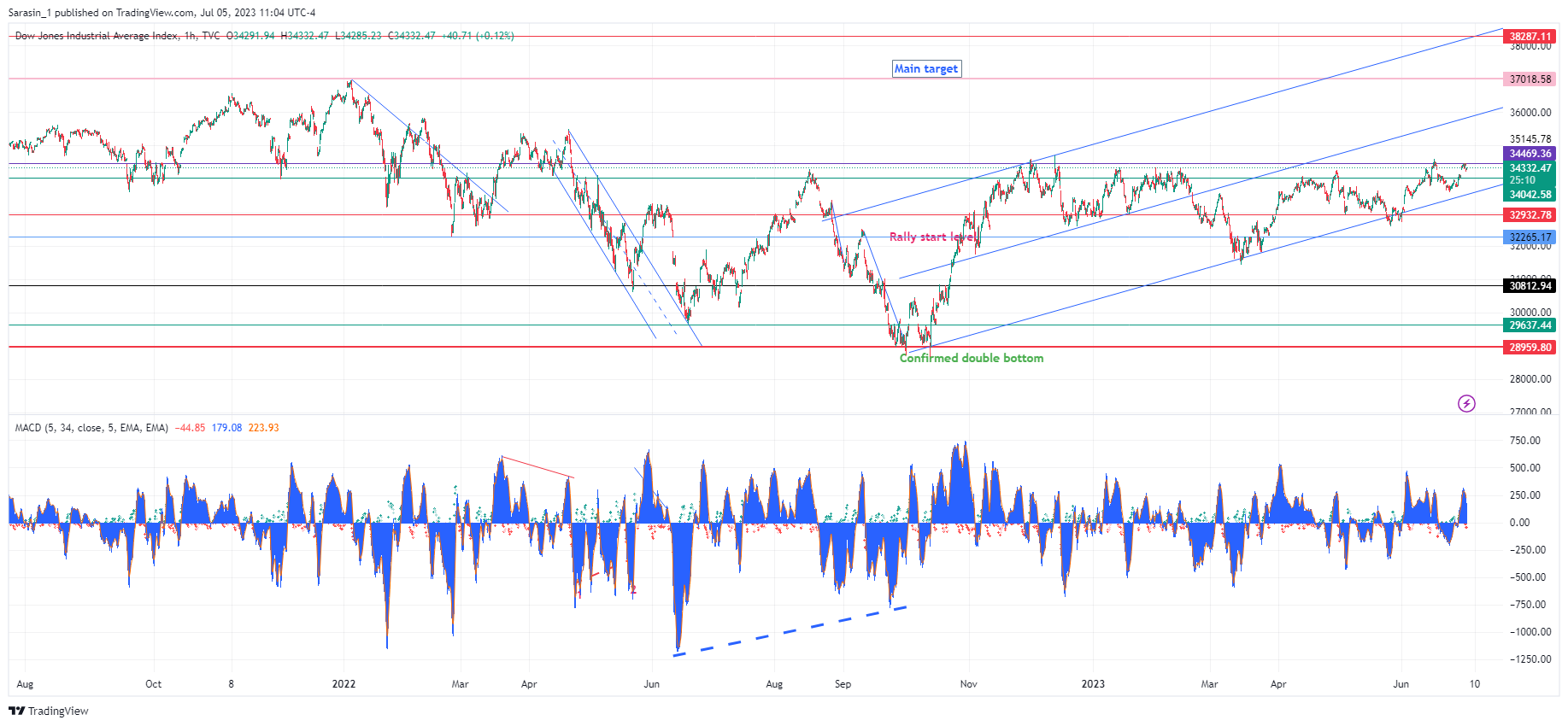Screen dimensions: 1568x726
Task: Click the Dow Jones Industrial Average Index title
Action: pyautogui.click(x=97, y=36)
